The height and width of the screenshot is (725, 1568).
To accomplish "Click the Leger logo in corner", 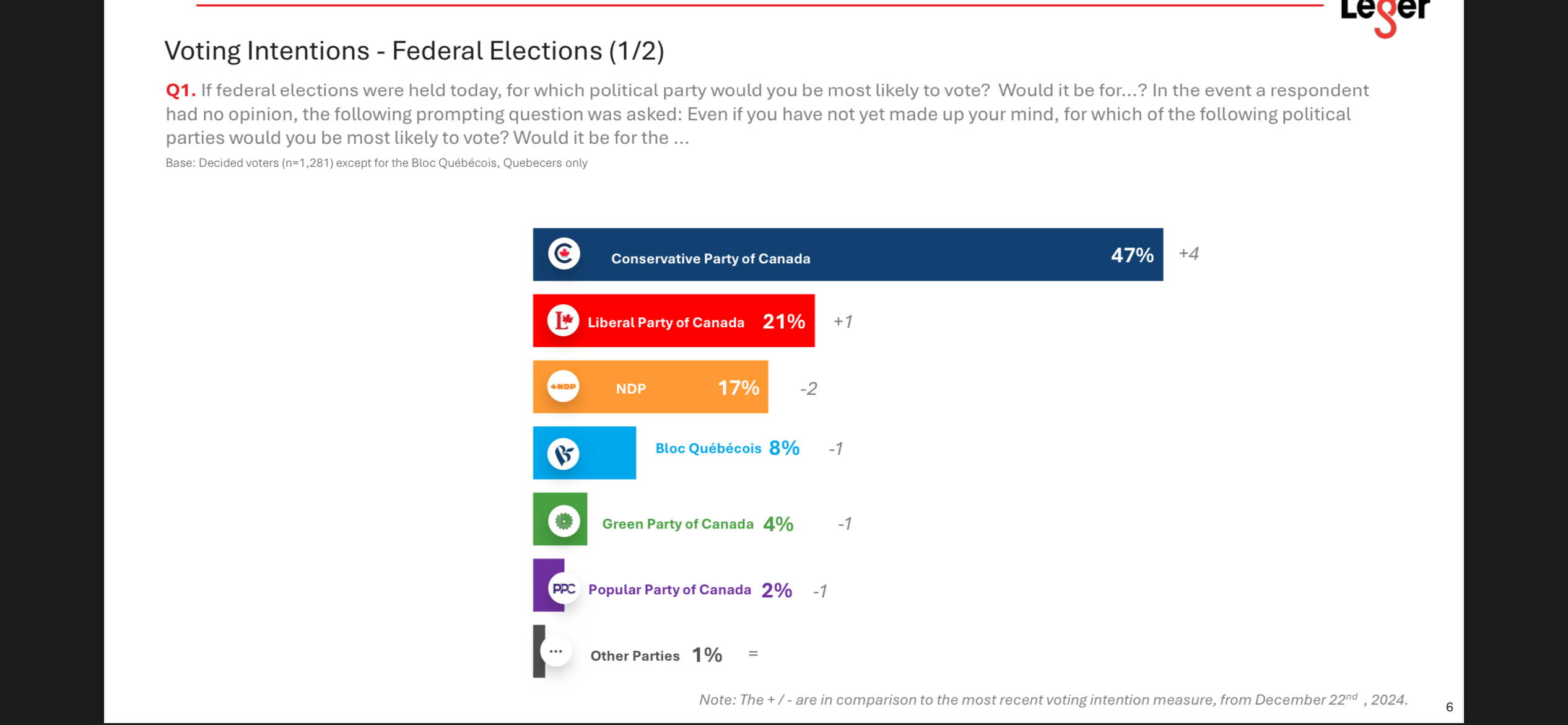I will coord(1385,17).
